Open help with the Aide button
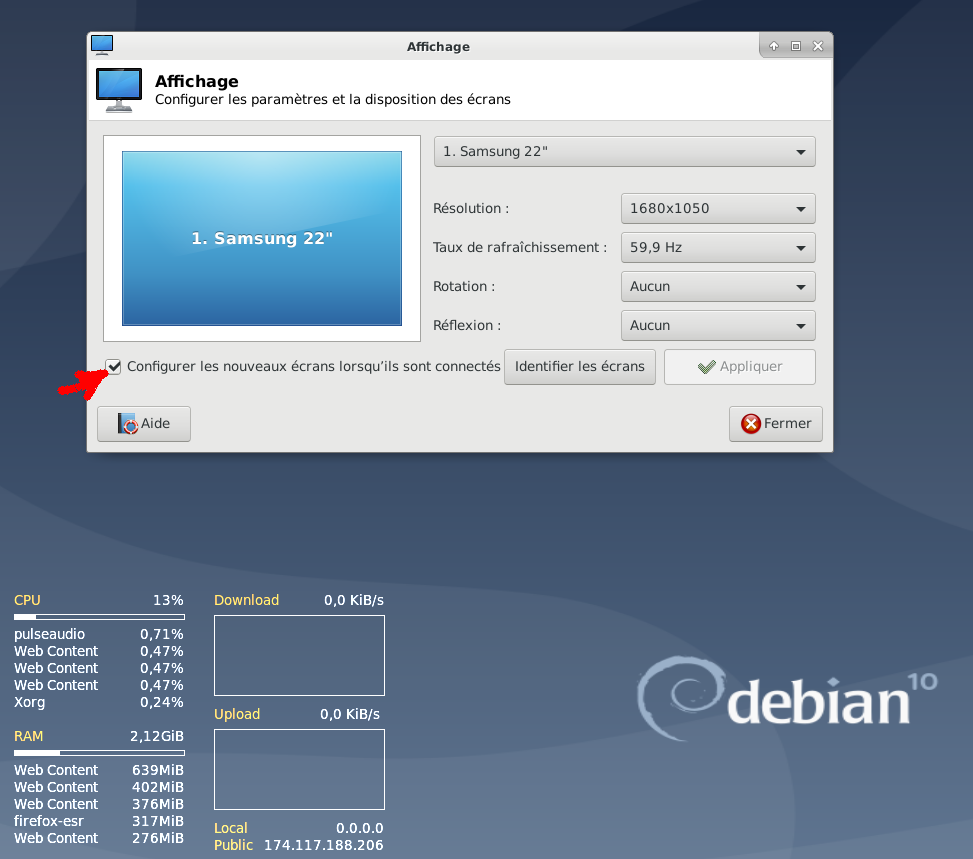 click(x=144, y=423)
